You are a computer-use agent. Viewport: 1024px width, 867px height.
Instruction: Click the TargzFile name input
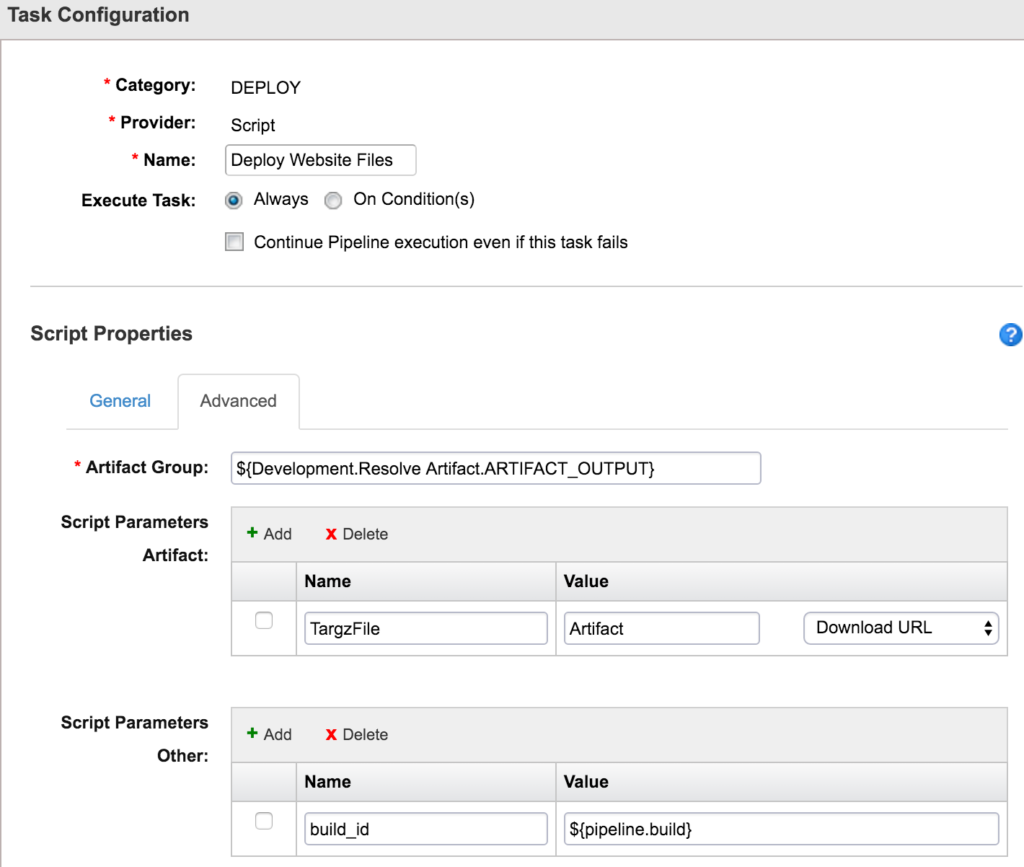pos(426,628)
